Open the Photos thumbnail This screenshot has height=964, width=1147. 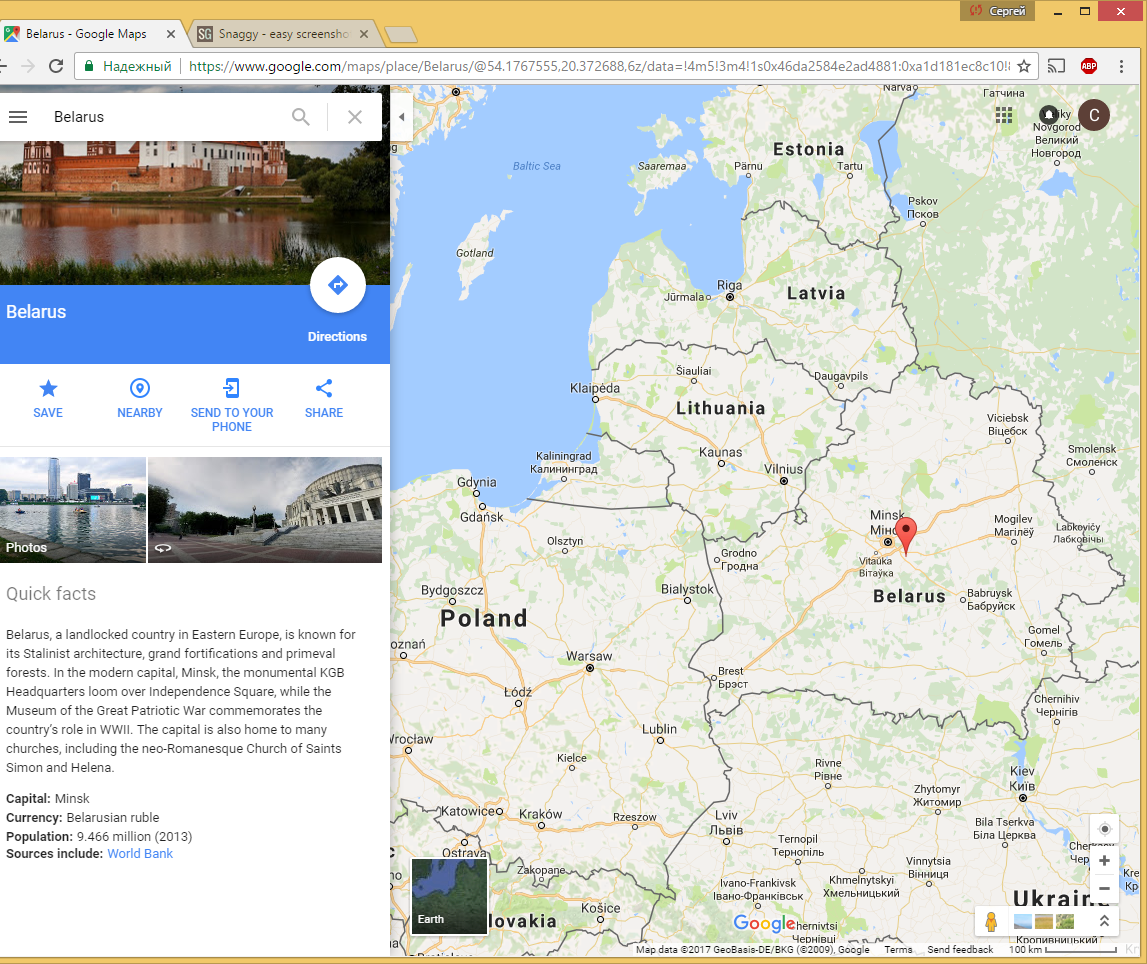tap(73, 510)
